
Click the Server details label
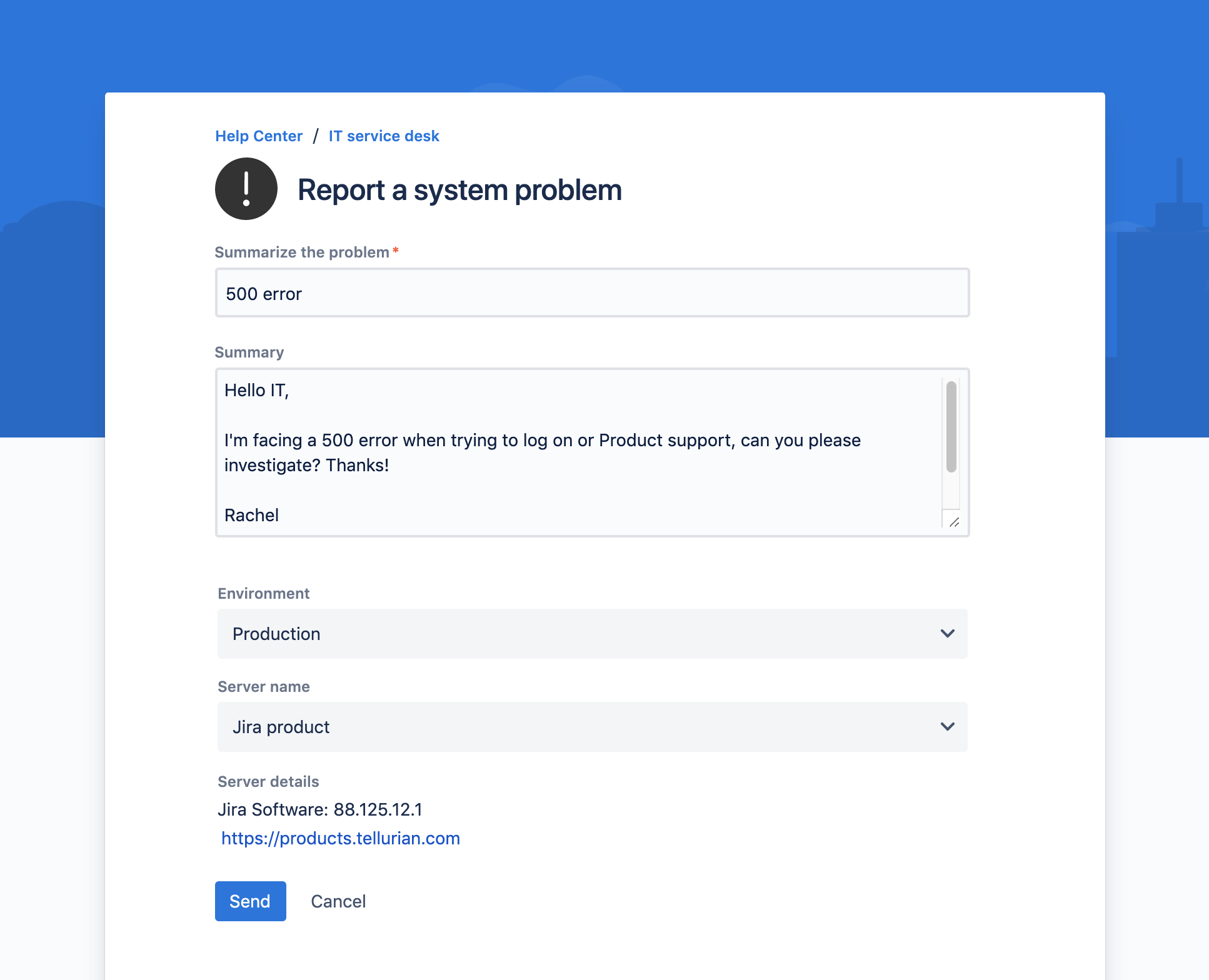click(268, 781)
